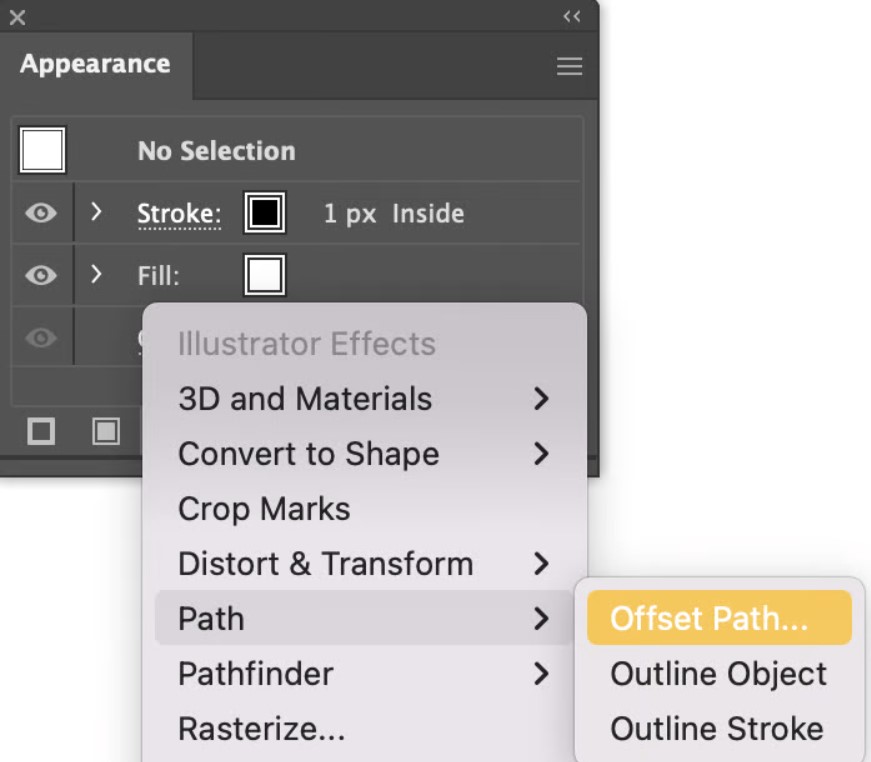This screenshot has width=871, height=762.
Task: Click the black stroke color swatch
Action: 265,213
